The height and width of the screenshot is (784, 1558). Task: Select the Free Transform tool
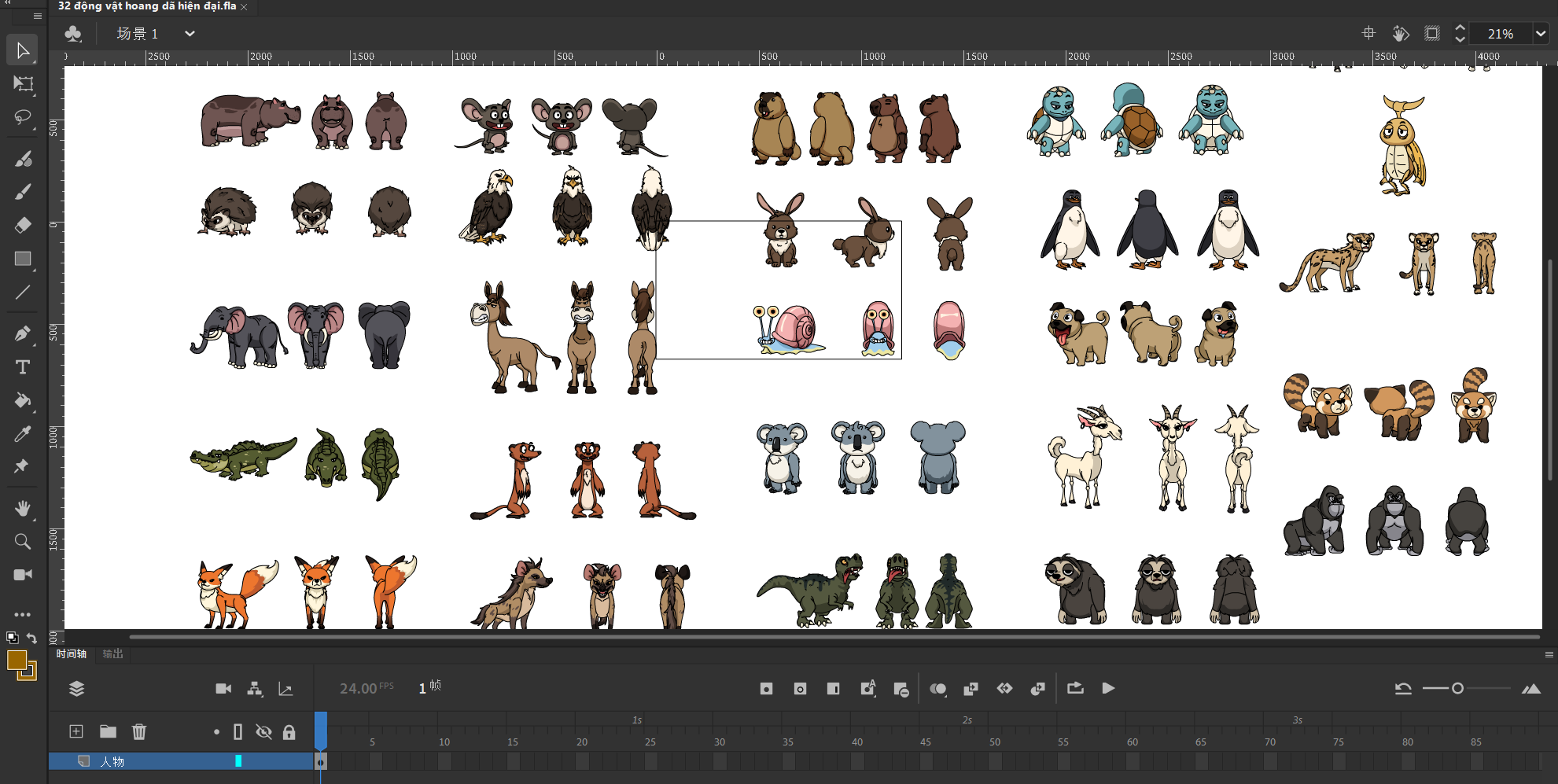click(23, 83)
